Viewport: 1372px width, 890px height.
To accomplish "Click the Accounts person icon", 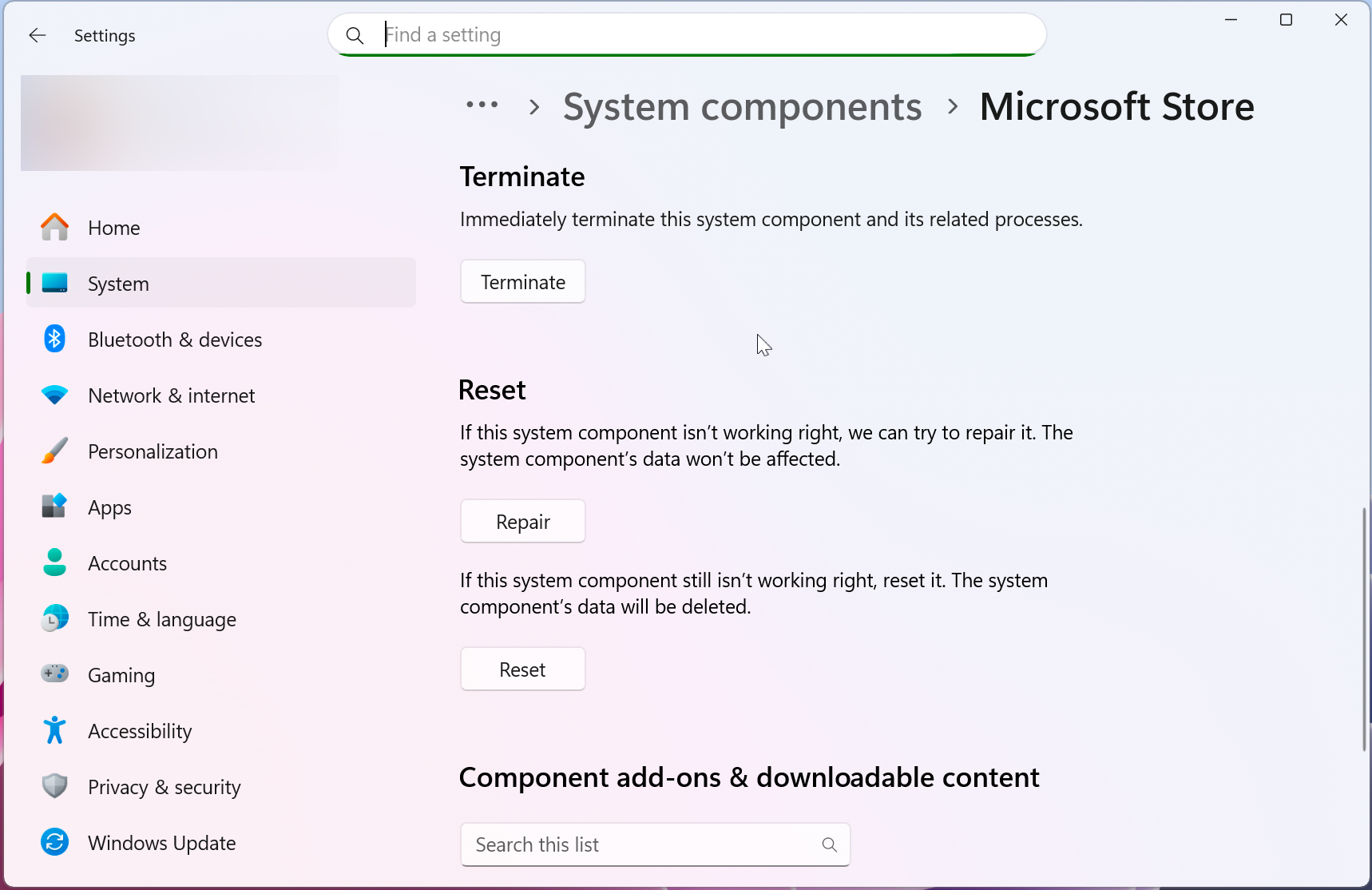I will click(54, 562).
